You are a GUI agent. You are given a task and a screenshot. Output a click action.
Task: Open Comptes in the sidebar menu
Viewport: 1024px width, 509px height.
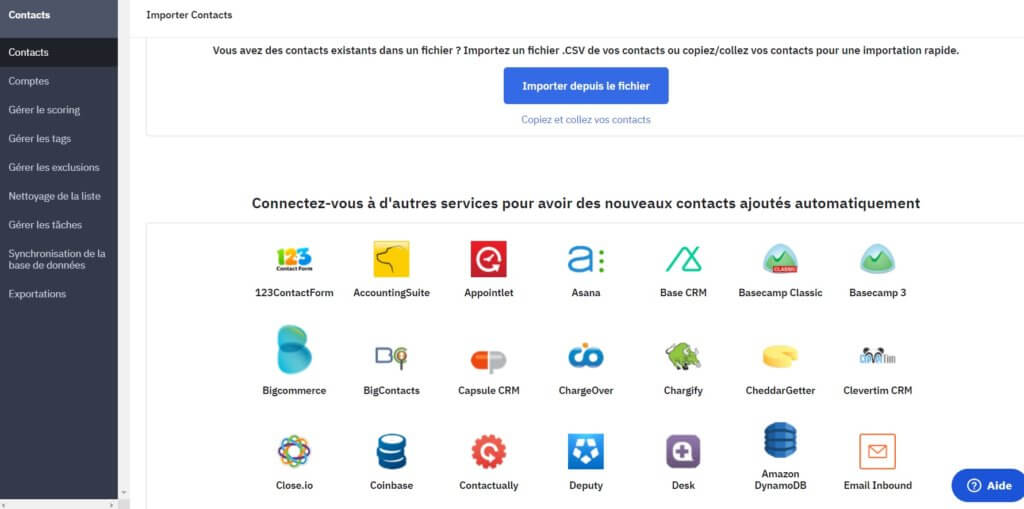pos(29,81)
